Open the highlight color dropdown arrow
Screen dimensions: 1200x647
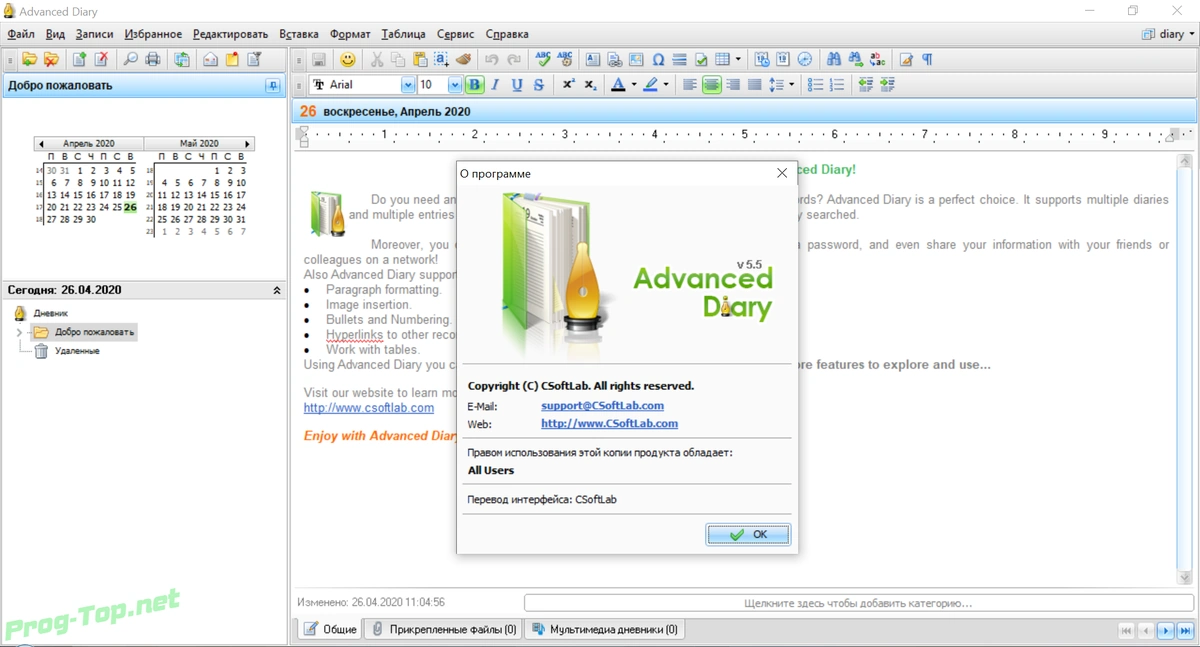pyautogui.click(x=666, y=85)
